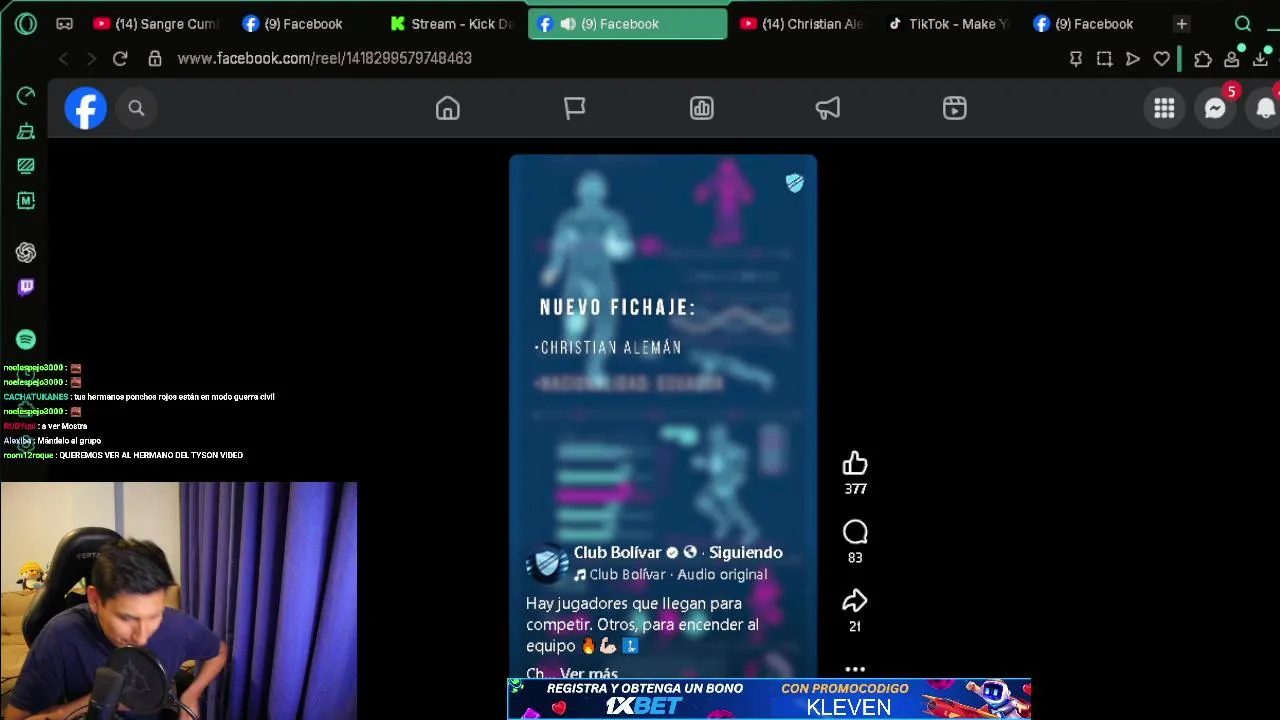Click the 83 comments count
Screen dimensions: 1280x720
click(855, 558)
